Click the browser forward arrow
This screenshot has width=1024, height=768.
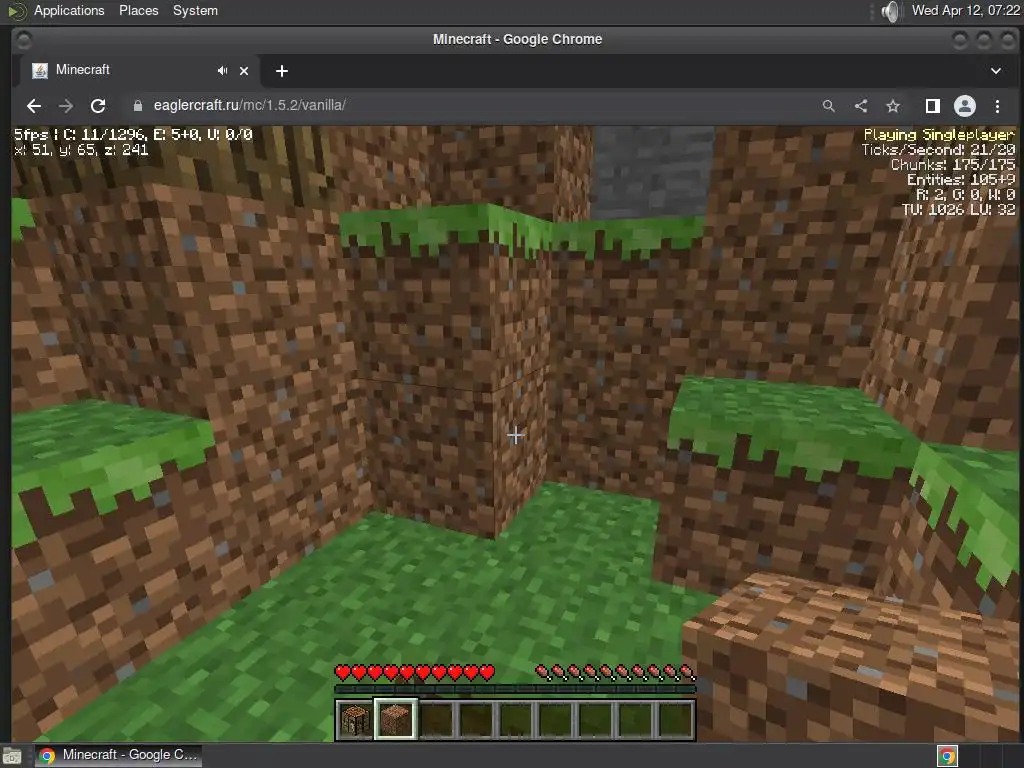coord(66,106)
